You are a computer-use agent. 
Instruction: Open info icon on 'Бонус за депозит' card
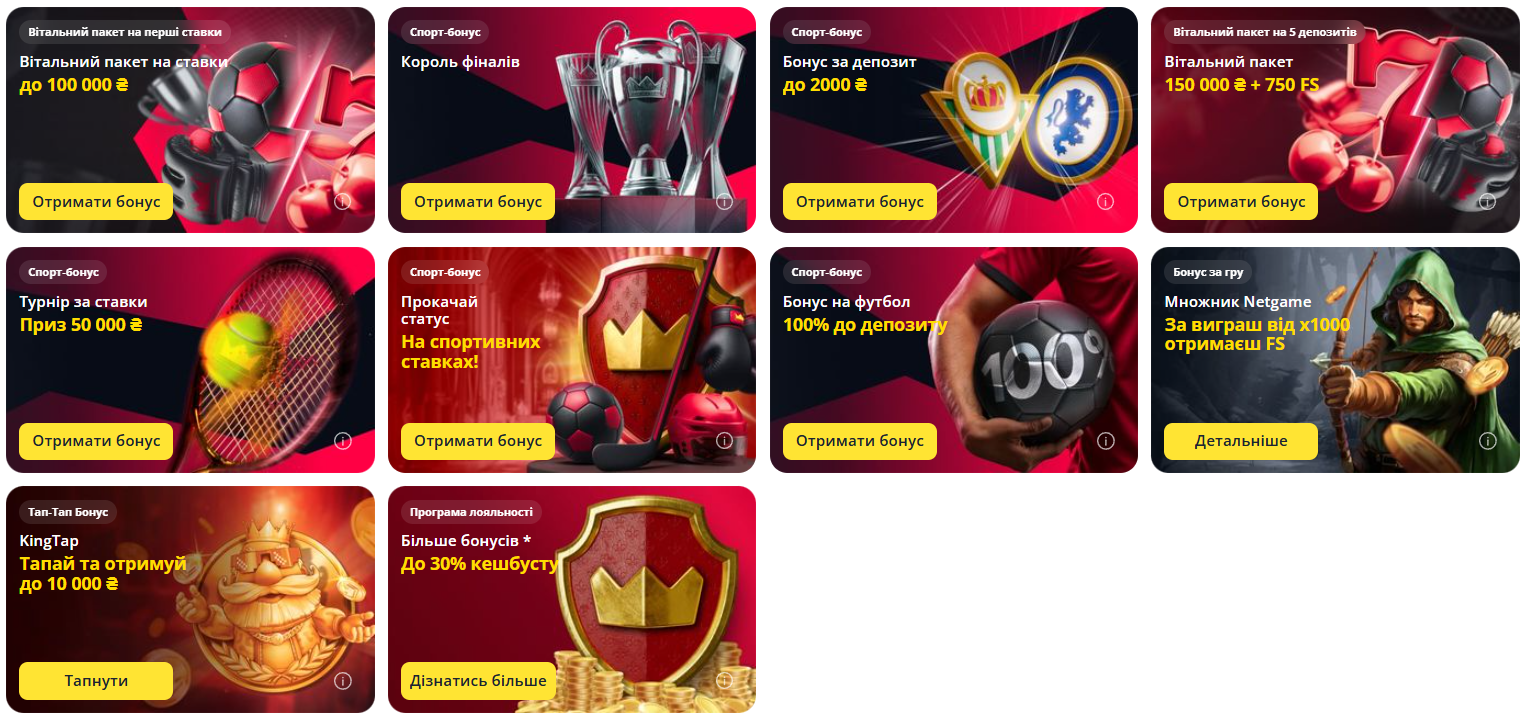pyautogui.click(x=1106, y=201)
